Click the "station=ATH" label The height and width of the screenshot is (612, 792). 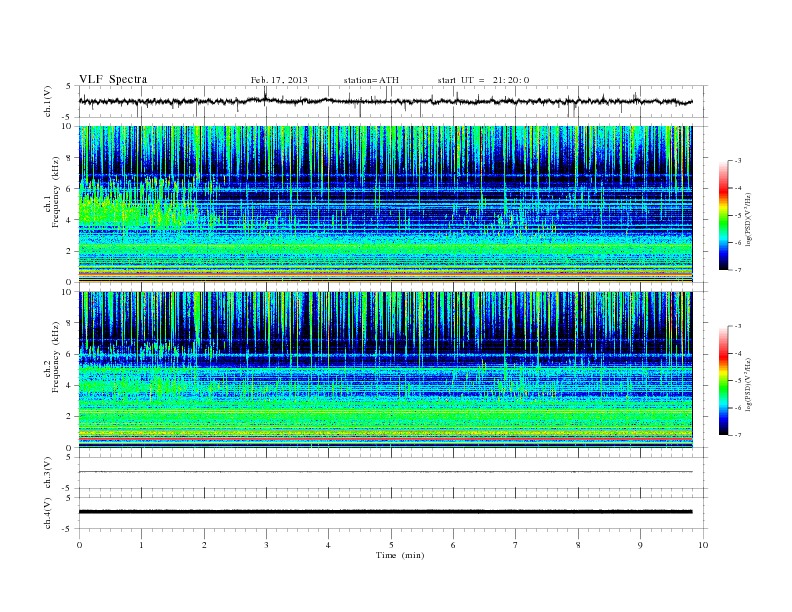(371, 80)
